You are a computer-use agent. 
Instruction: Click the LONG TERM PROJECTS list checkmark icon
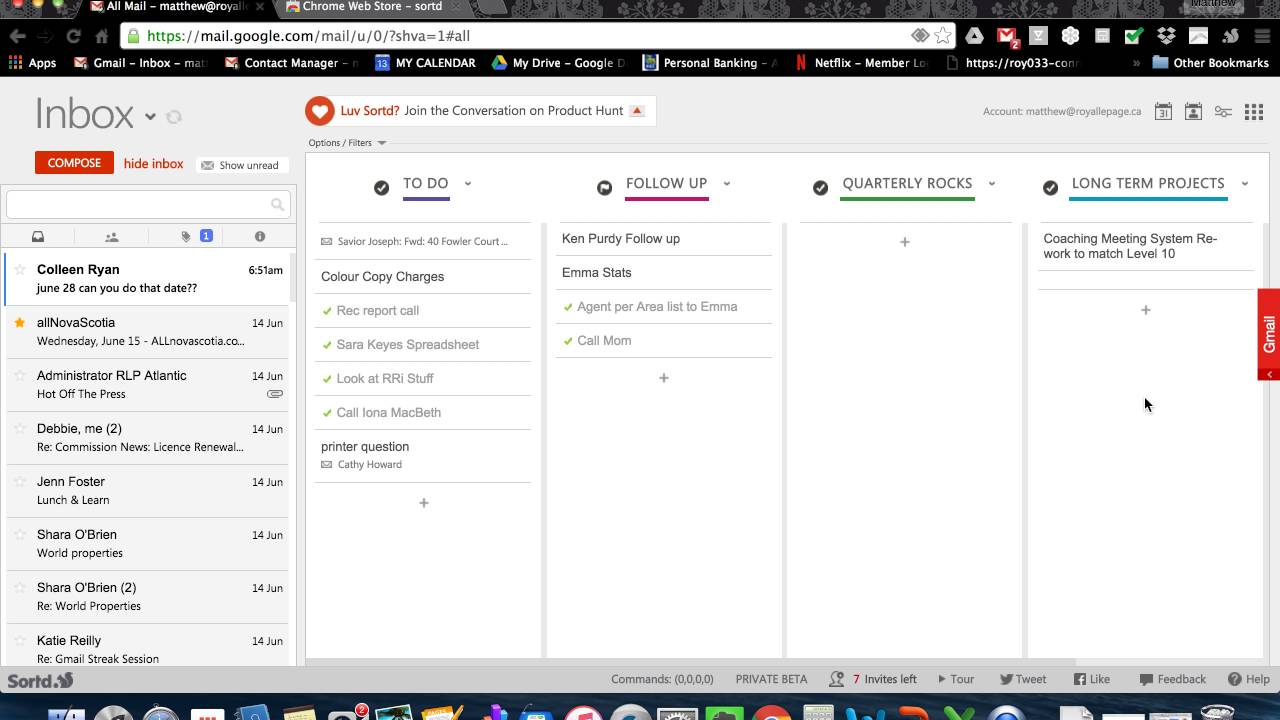pyautogui.click(x=1050, y=188)
